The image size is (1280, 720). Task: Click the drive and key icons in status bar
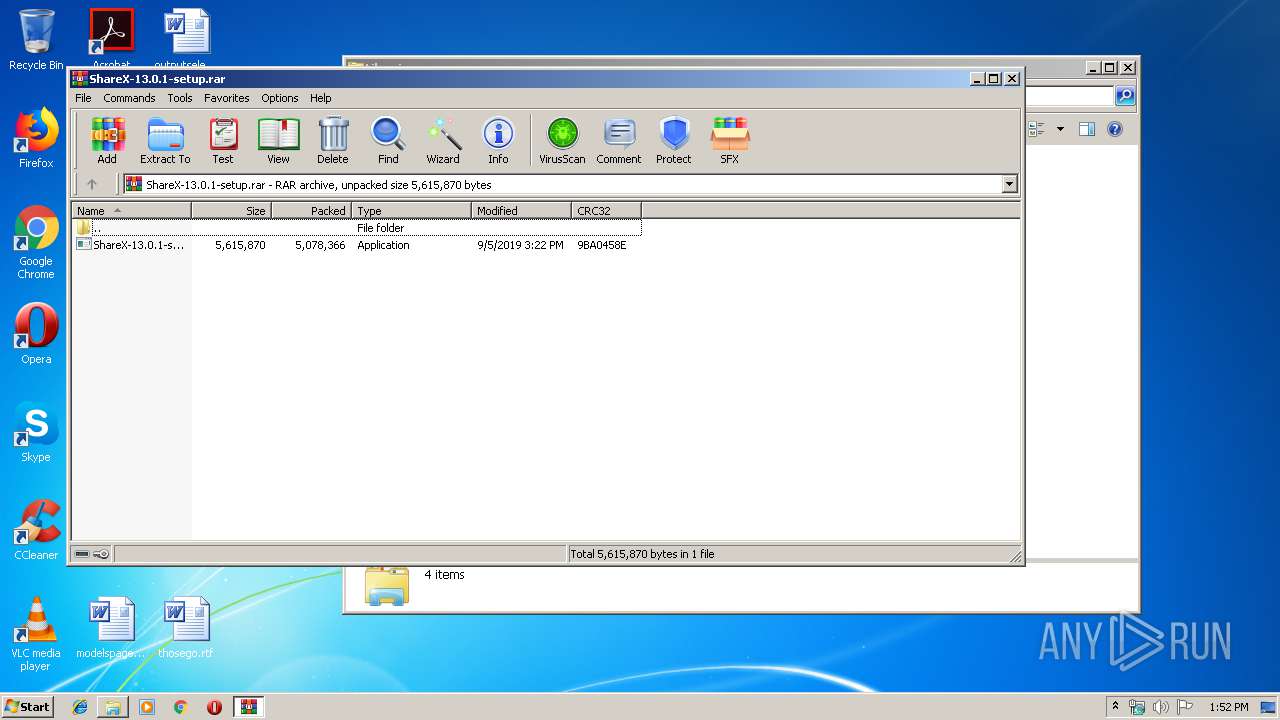tap(92, 554)
